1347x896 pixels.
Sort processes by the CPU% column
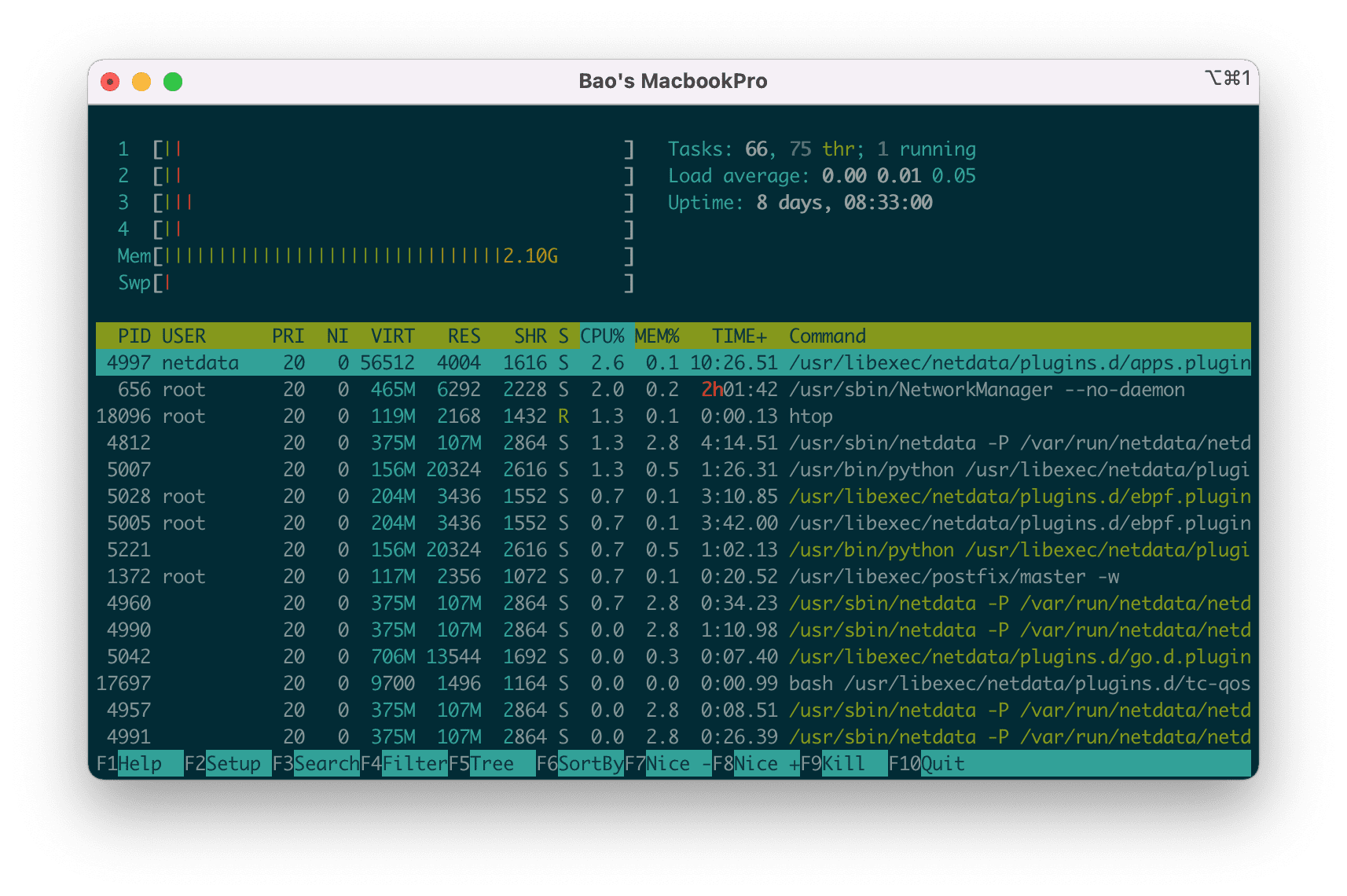click(x=602, y=336)
